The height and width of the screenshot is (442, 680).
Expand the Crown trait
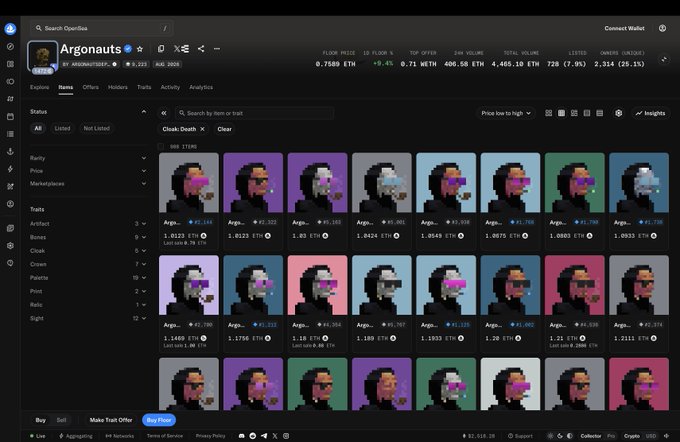tap(87, 264)
